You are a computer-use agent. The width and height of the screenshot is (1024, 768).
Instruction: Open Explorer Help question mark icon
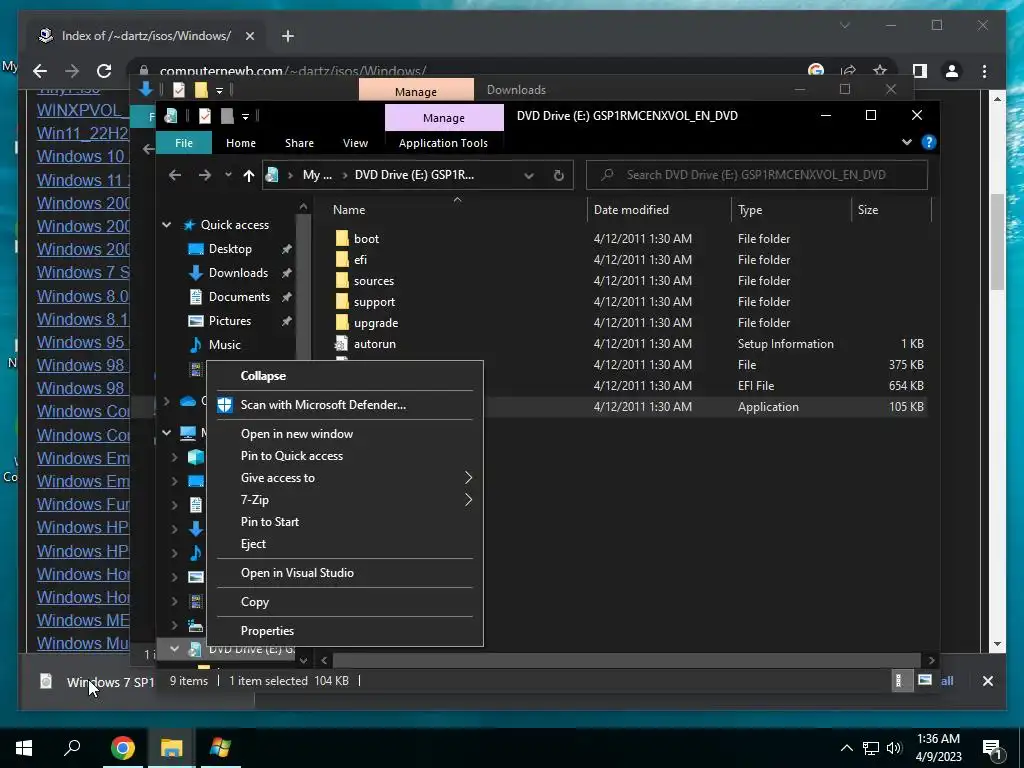[929, 142]
